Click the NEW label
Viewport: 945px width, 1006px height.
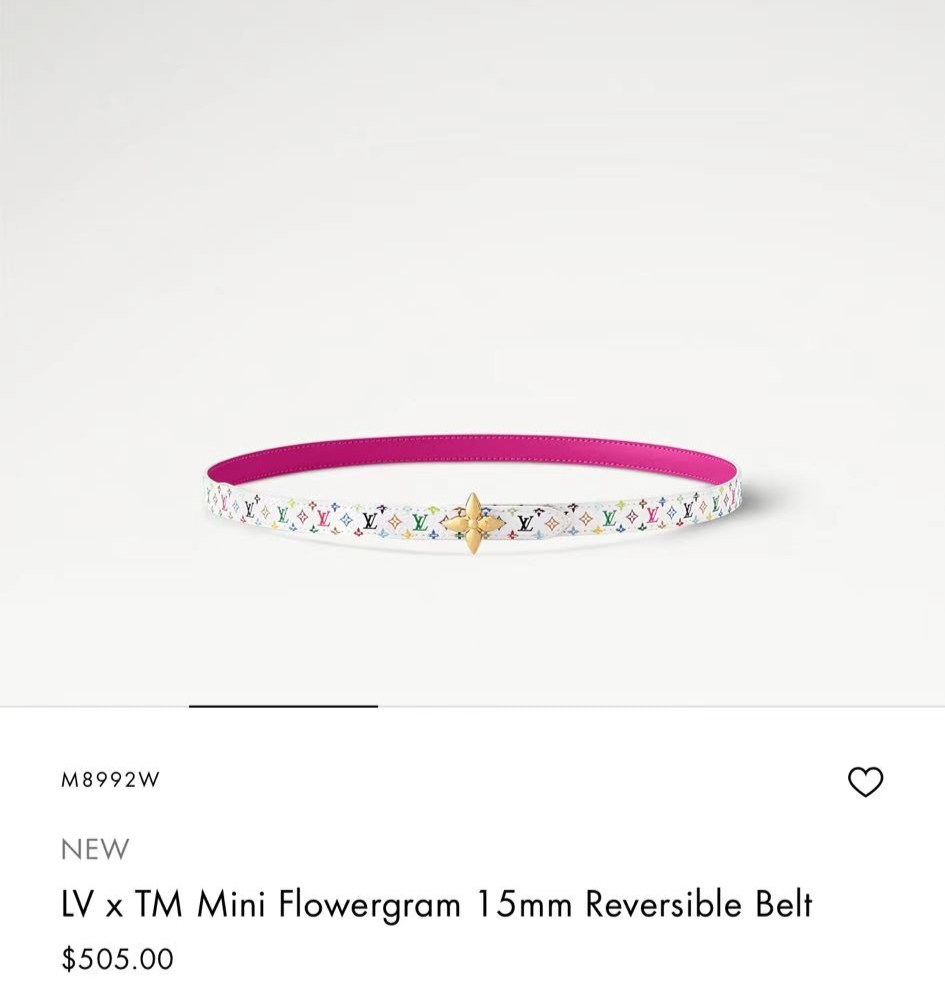pos(95,849)
